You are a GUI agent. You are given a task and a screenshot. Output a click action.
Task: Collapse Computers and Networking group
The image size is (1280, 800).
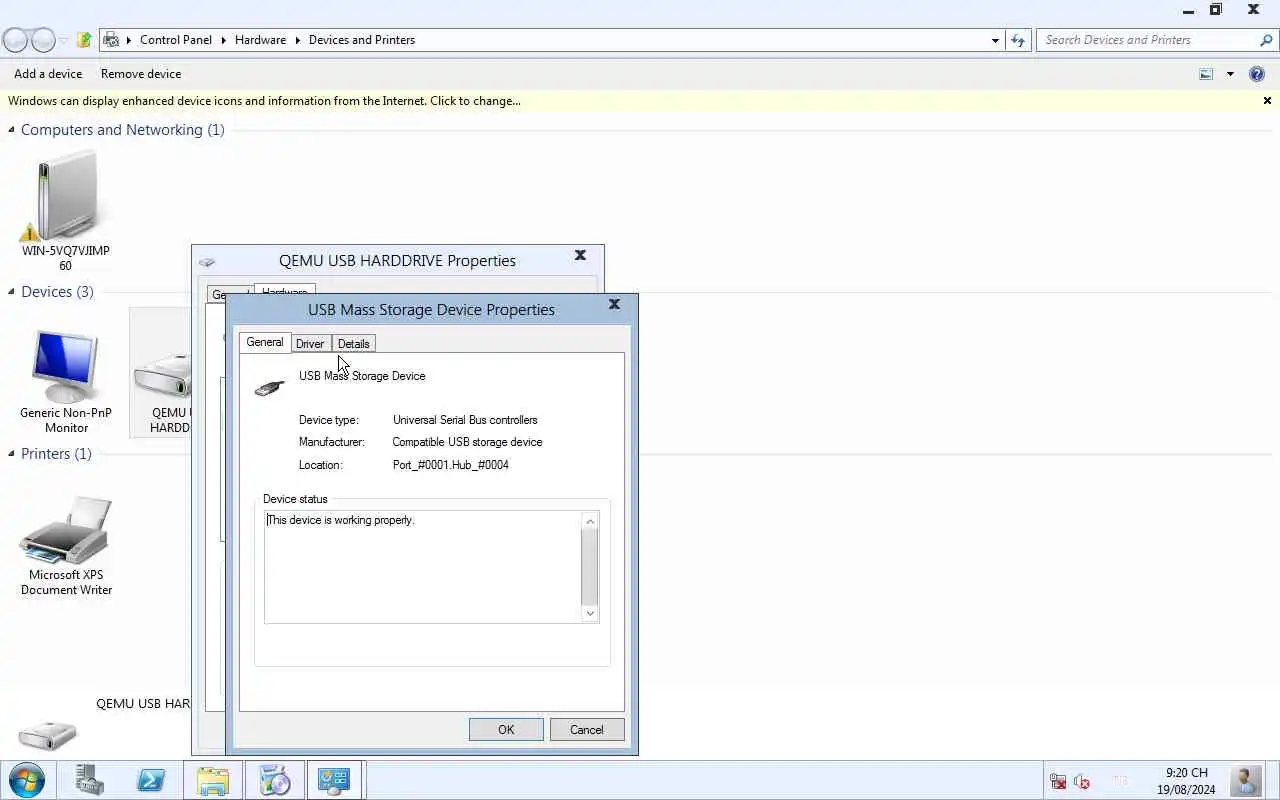click(x=12, y=130)
